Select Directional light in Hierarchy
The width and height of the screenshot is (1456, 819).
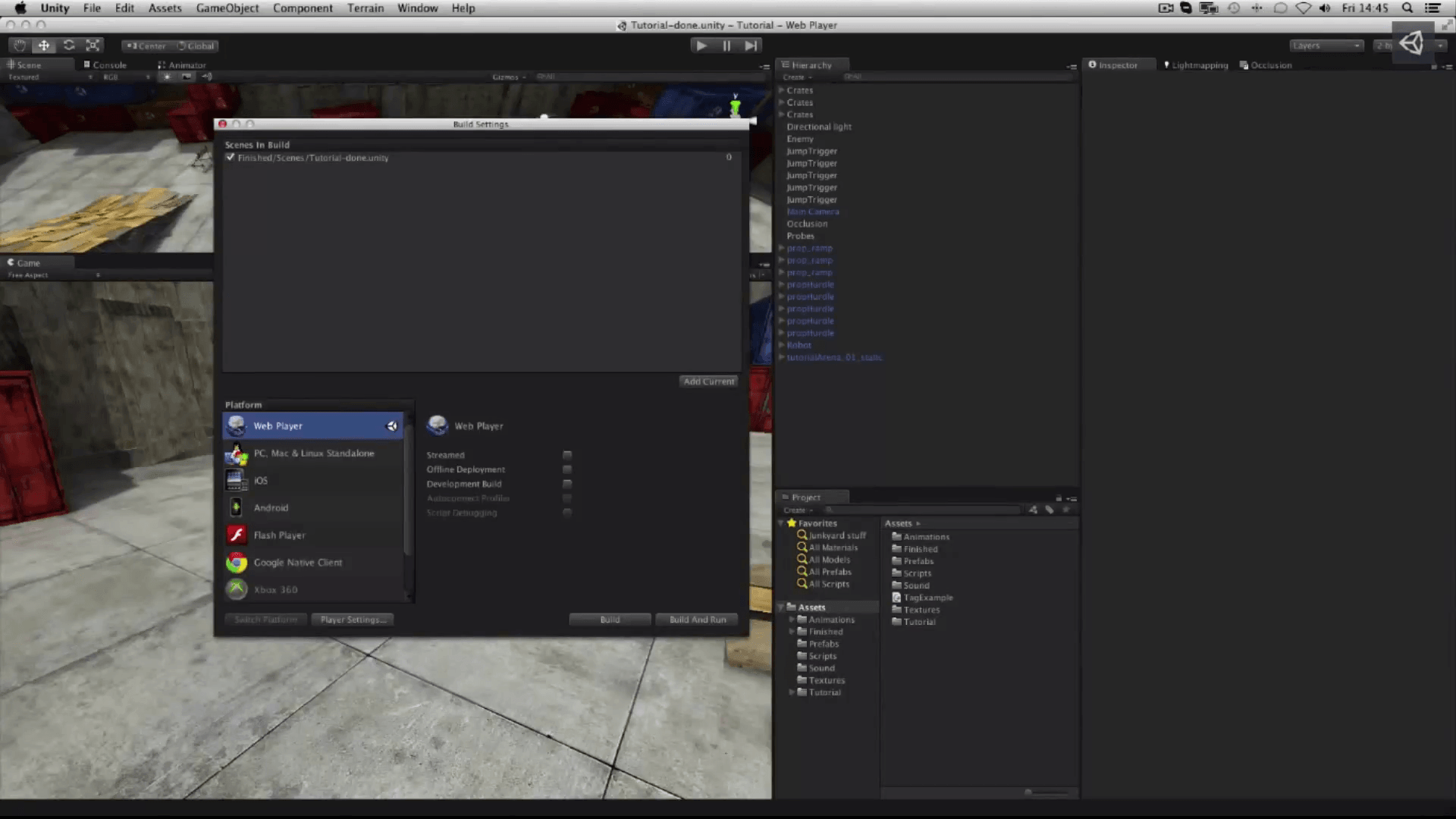819,127
